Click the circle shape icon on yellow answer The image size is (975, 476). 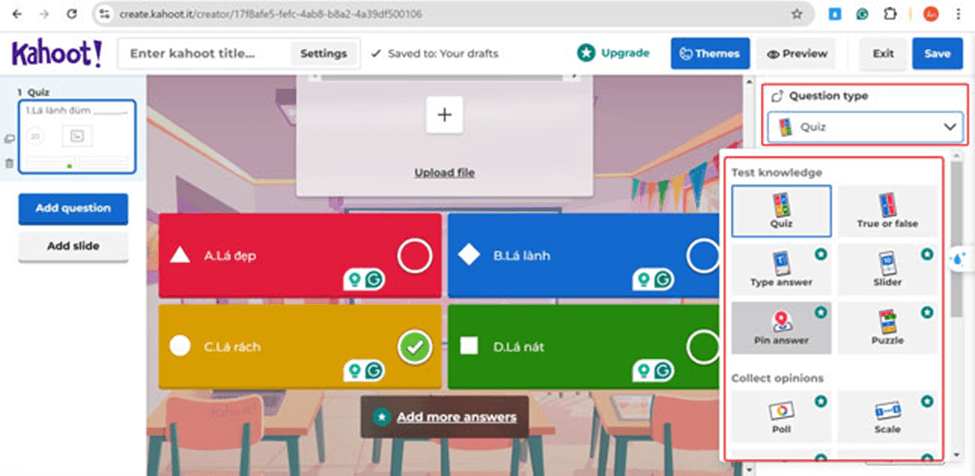tap(180, 346)
